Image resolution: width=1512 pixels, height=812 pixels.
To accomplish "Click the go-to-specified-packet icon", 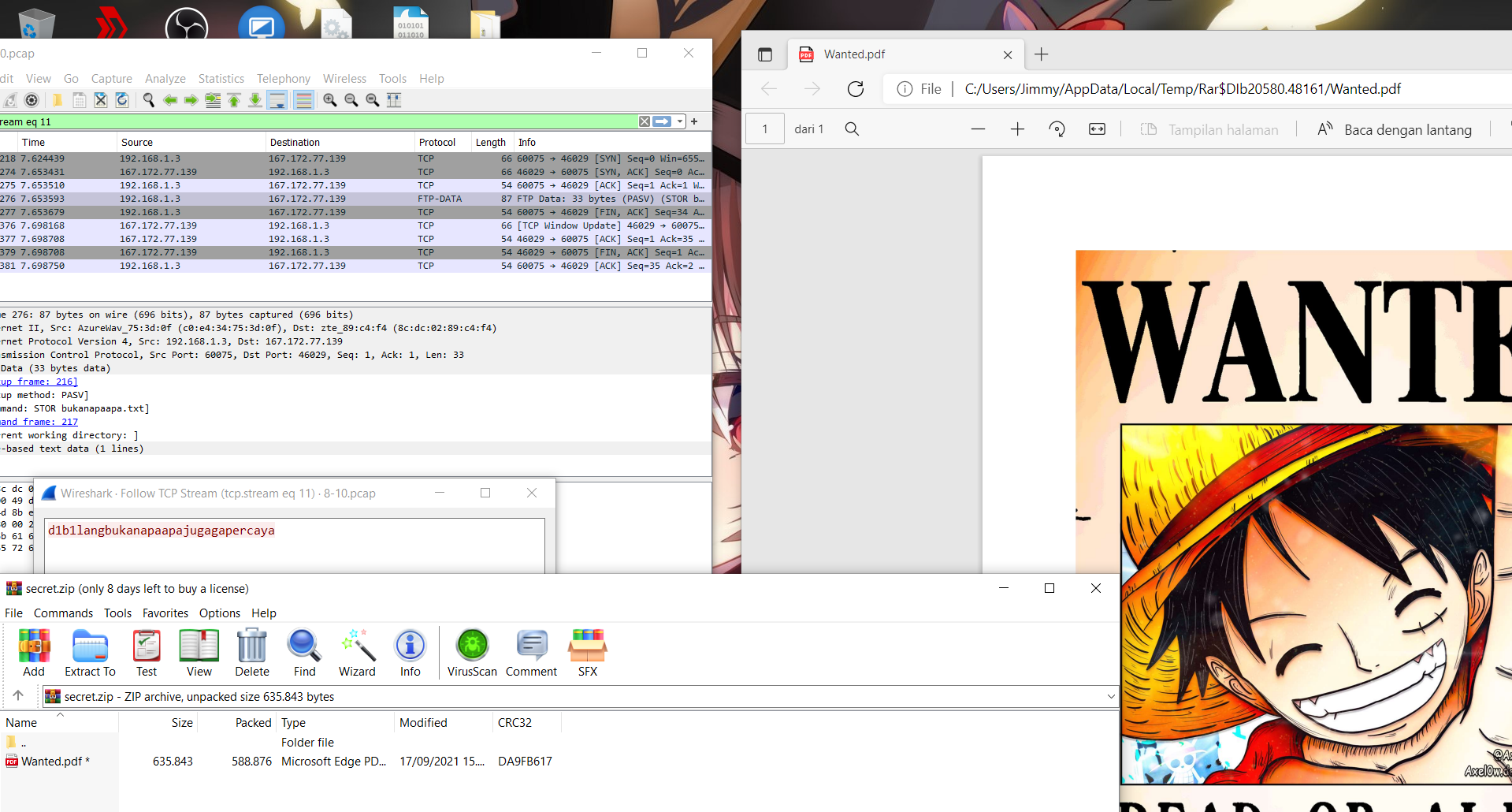I will (213, 100).
